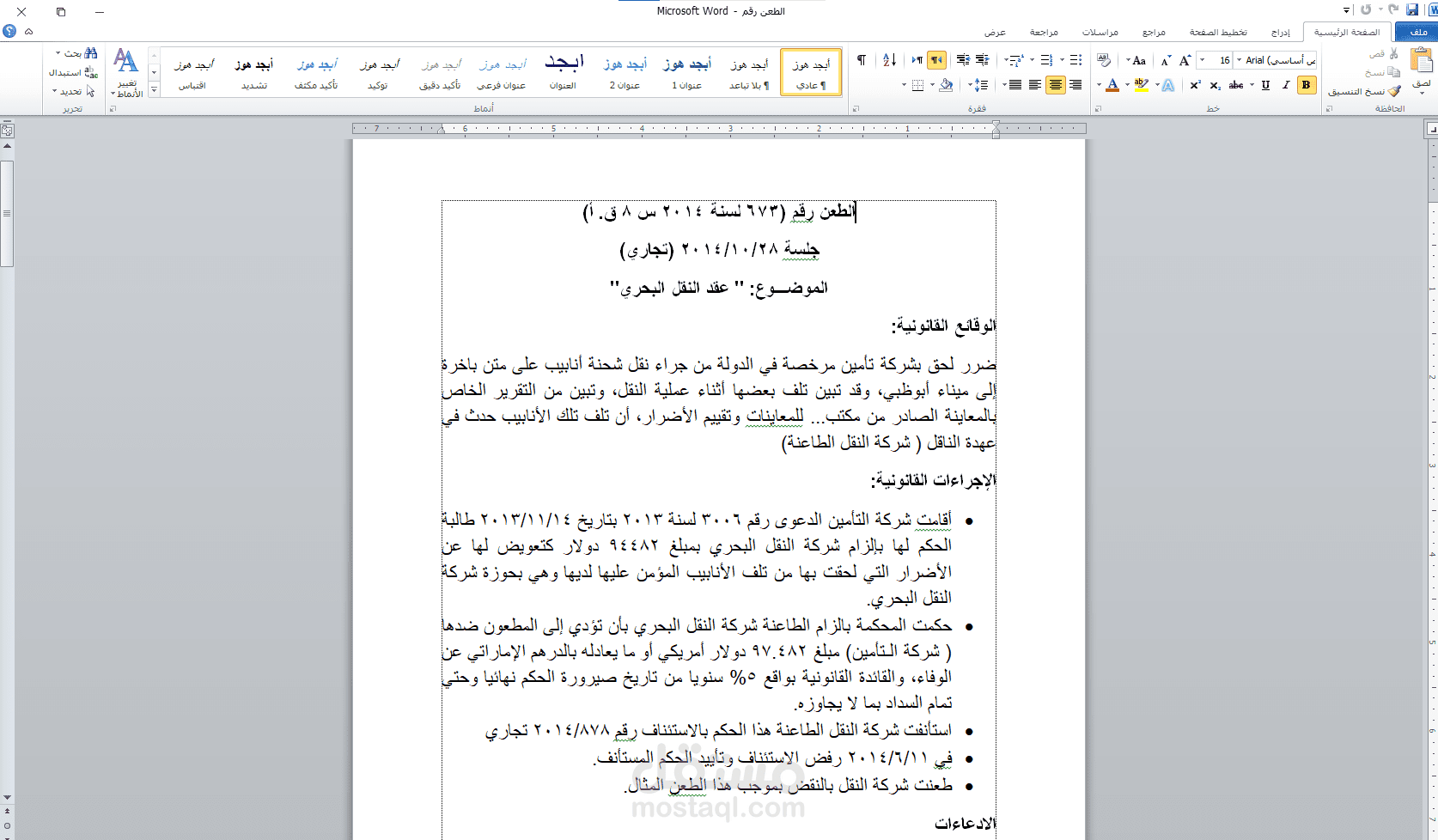The image size is (1438, 840).
Task: Click the Shading paint bucket icon
Action: (945, 85)
